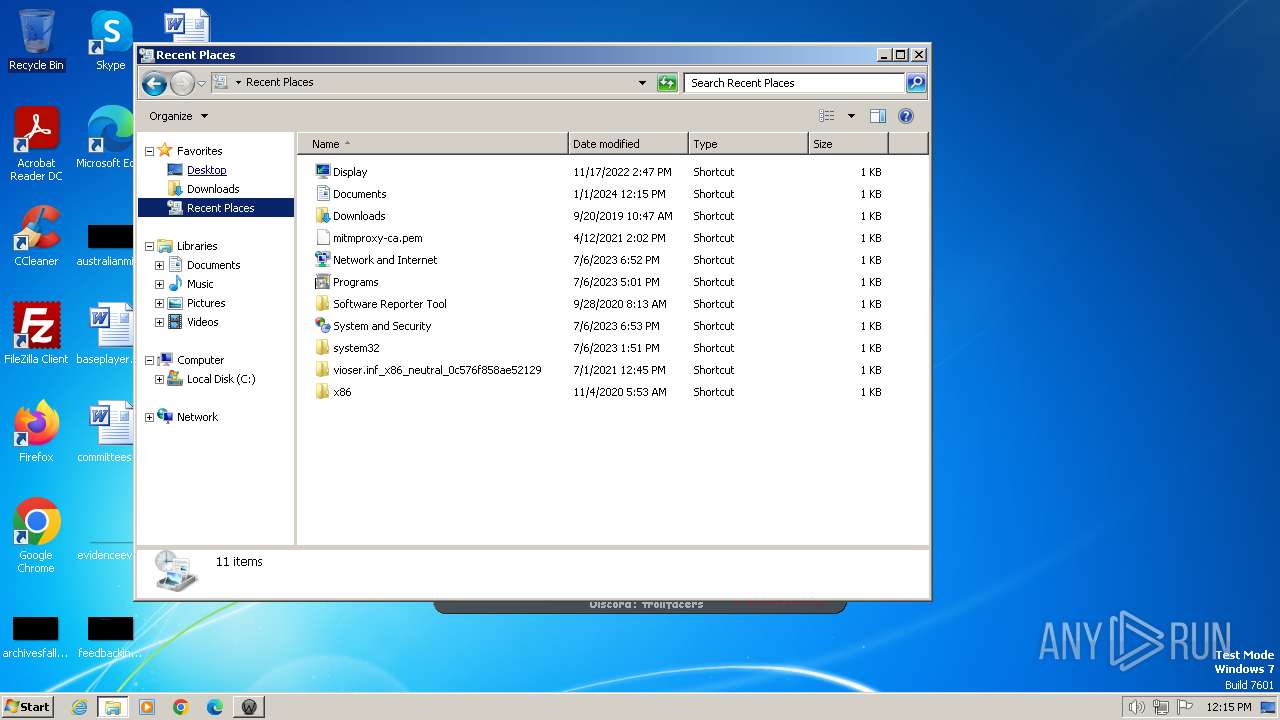The image size is (1280, 720).
Task: Select the System and Security shortcut icon
Action: pyautogui.click(x=322, y=326)
